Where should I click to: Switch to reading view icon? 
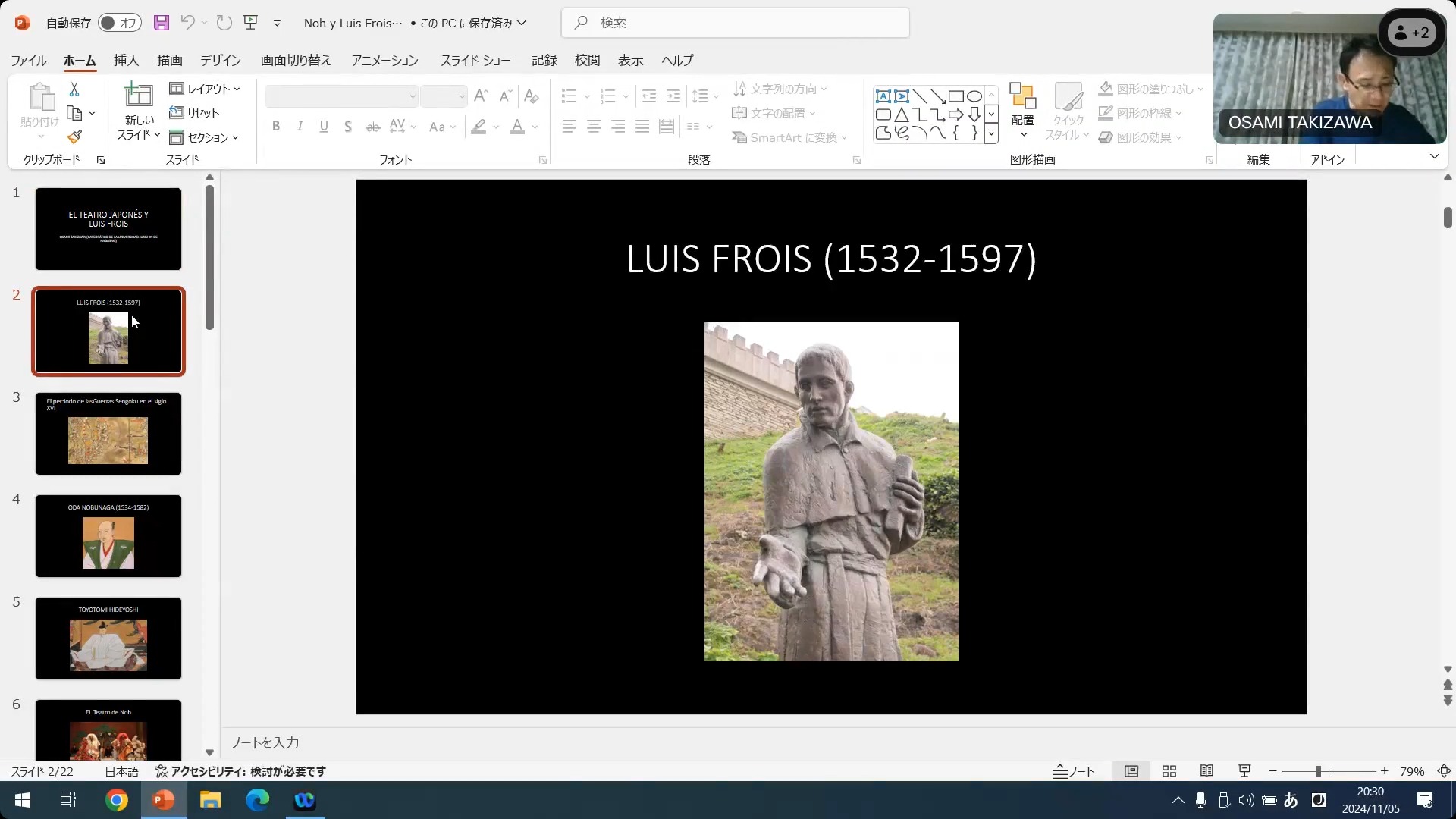coord(1207,771)
